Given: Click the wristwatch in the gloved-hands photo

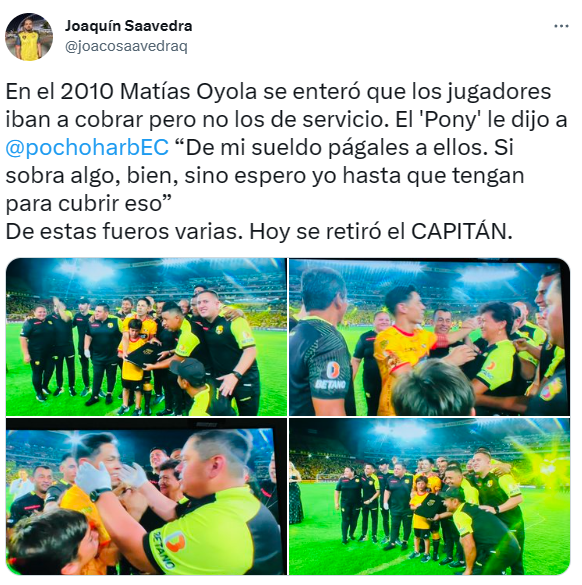Looking at the screenshot, I should click(96, 495).
